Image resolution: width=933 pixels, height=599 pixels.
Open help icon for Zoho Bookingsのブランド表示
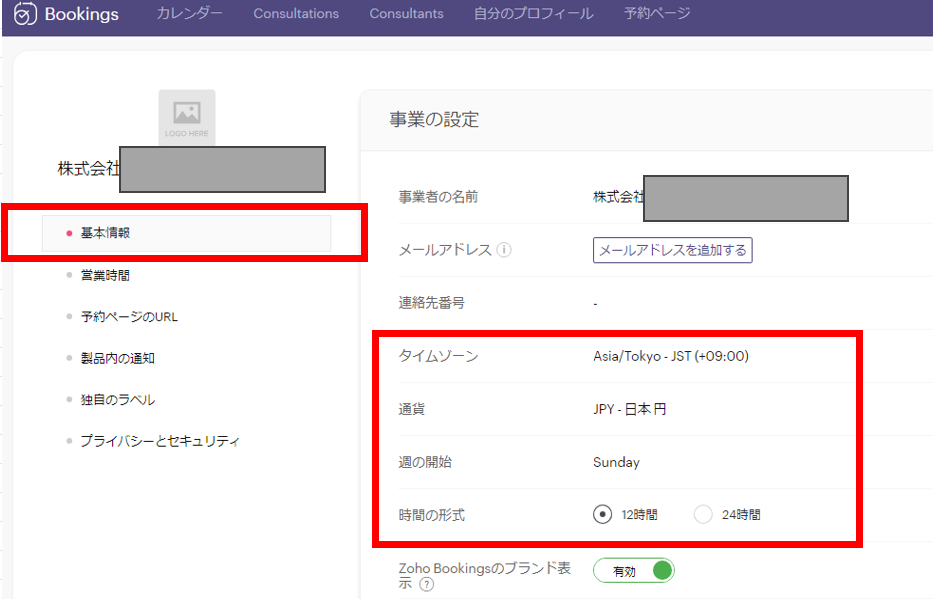pos(427,584)
